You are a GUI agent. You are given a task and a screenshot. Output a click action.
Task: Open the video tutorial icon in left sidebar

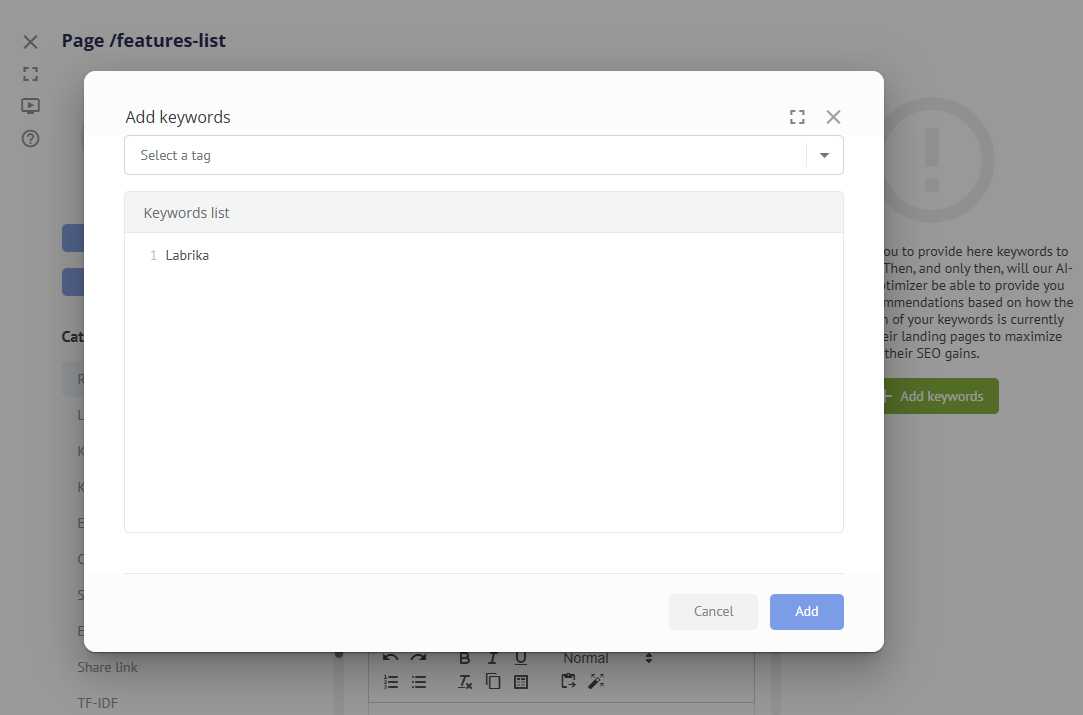tap(30, 106)
